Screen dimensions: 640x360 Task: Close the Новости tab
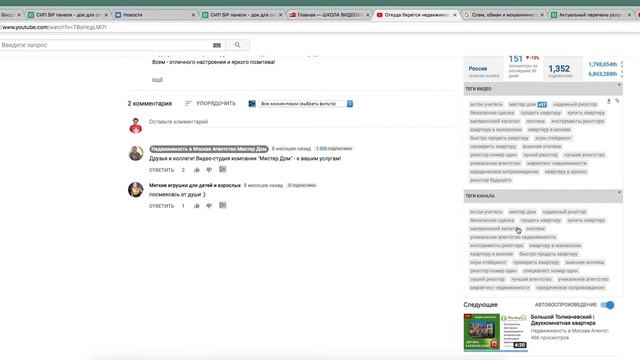point(193,15)
